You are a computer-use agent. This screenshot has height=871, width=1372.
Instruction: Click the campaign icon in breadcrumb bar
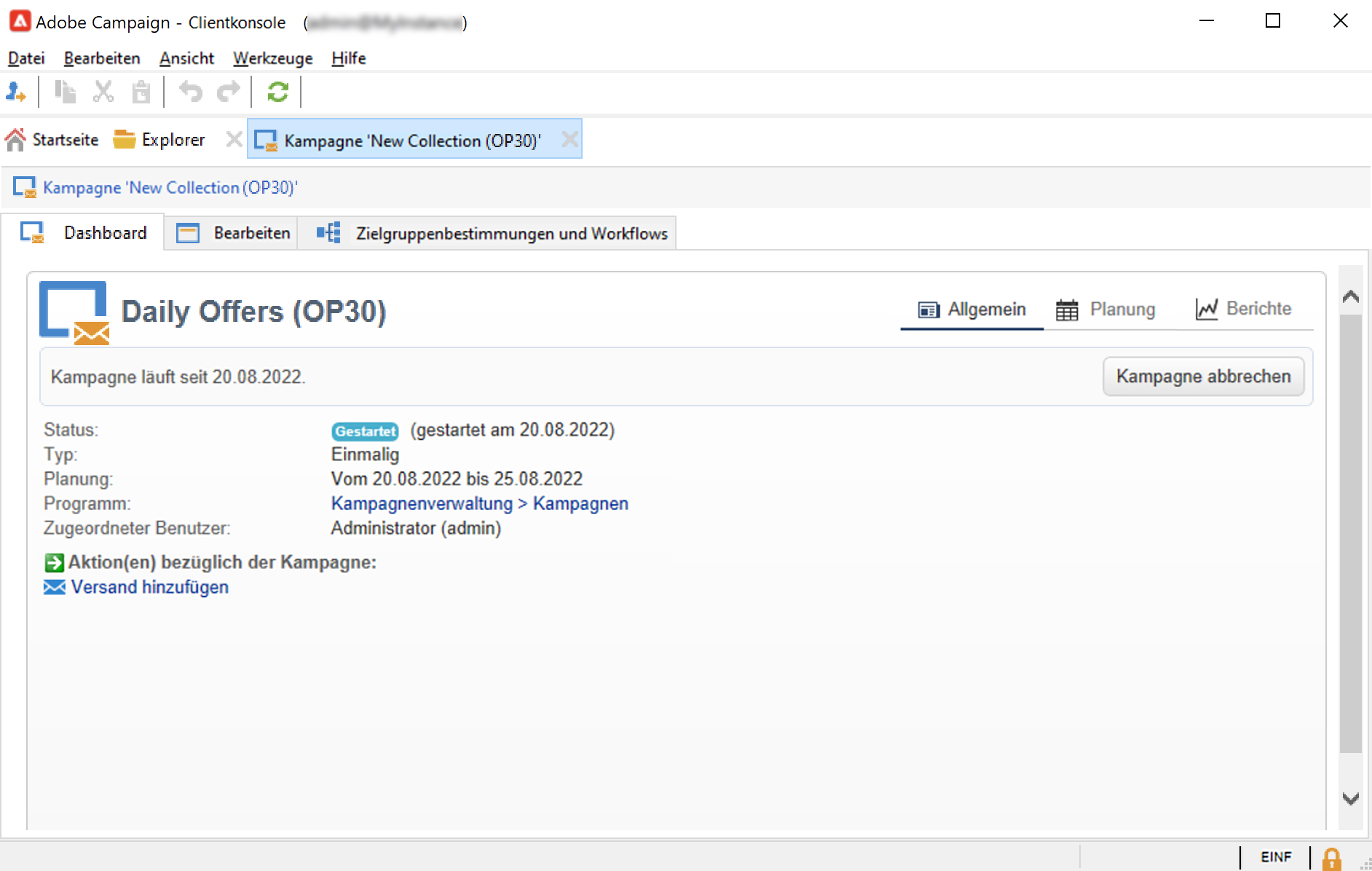coord(25,187)
